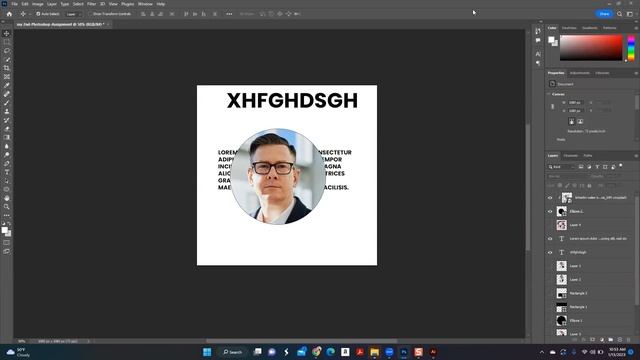
Task: Select the Hand tool
Action: point(7,198)
